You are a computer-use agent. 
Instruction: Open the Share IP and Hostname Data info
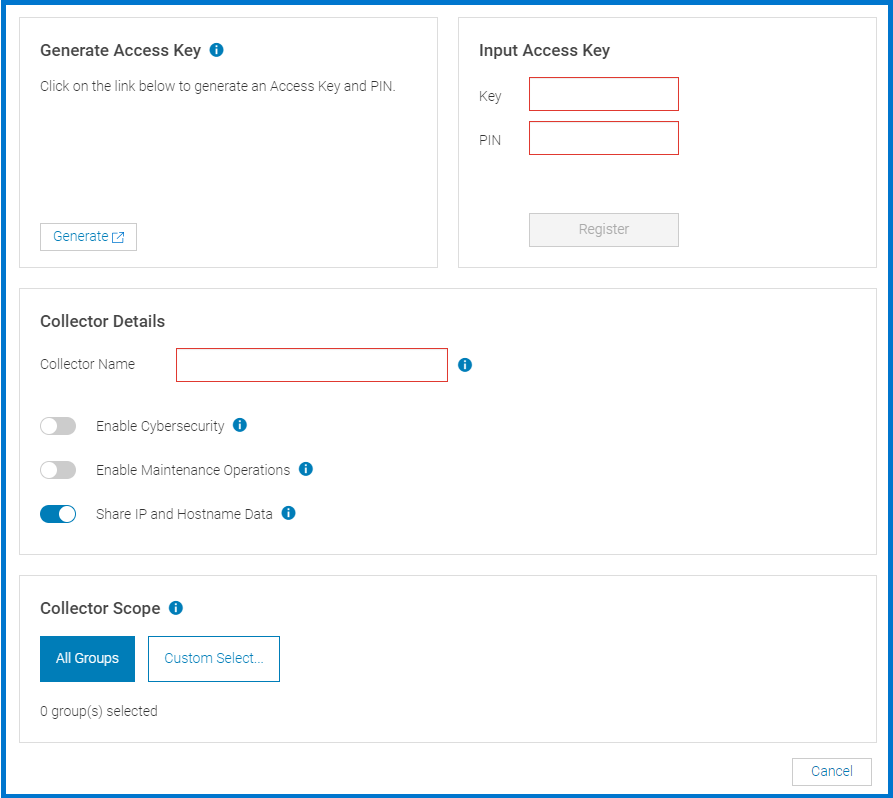[x=289, y=513]
